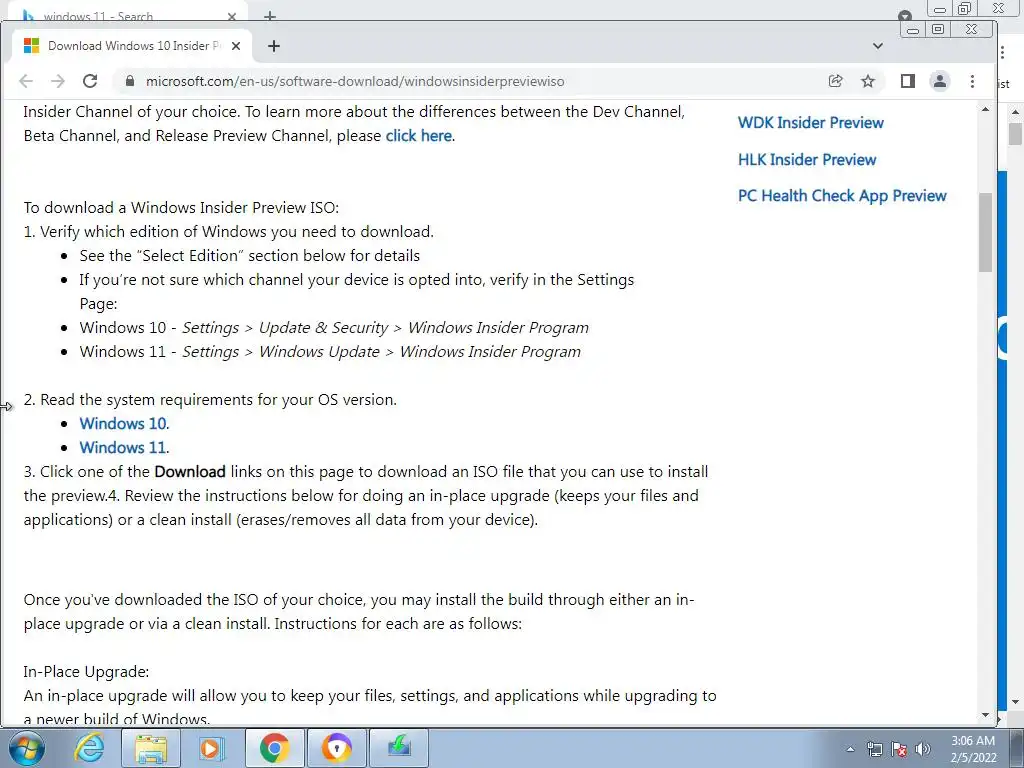Open Windows Explorer folder from taskbar
The width and height of the screenshot is (1024, 768).
152,748
